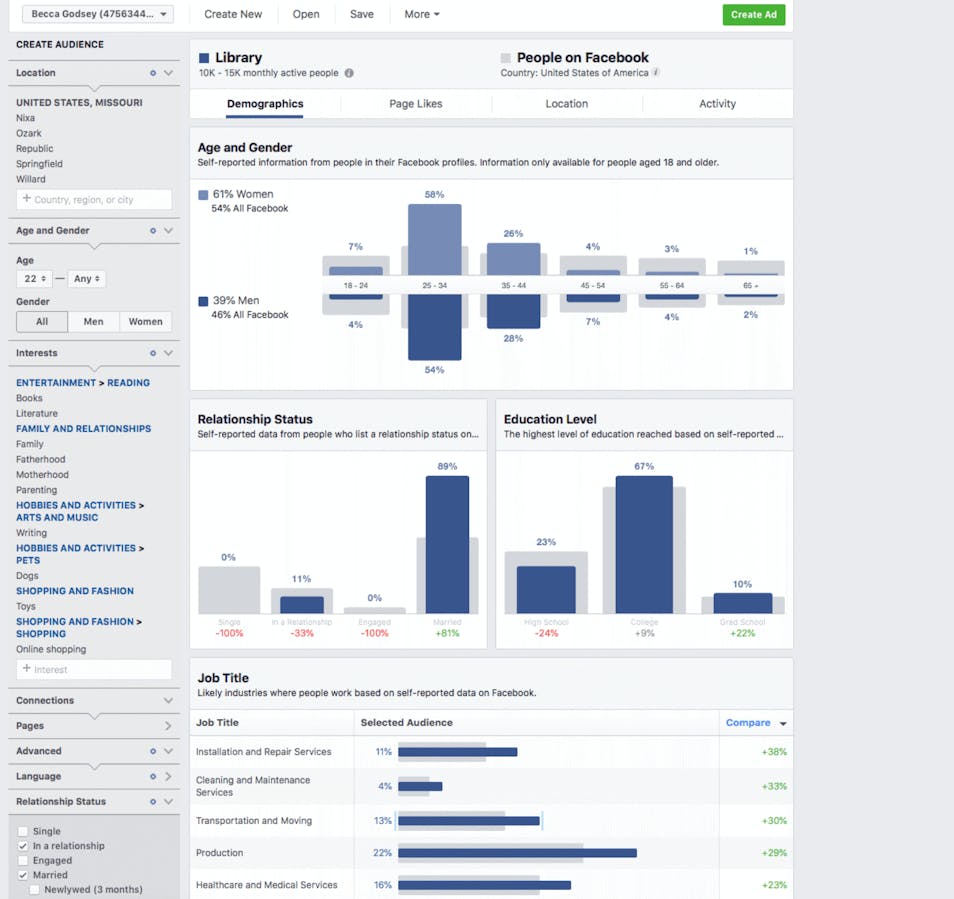
Task: Click the blue circle icon in Advanced header
Action: pyautogui.click(x=153, y=751)
